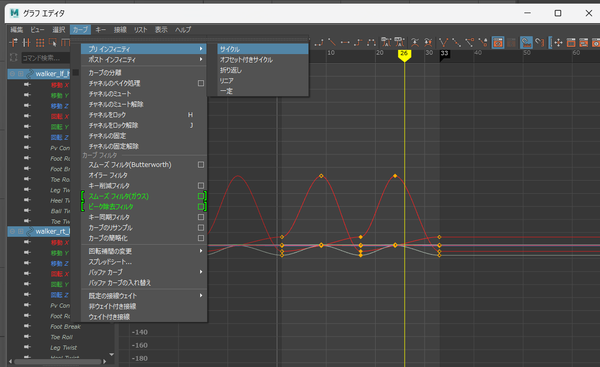This screenshot has width=600, height=367.
Task: Click ウェイト付き接線 menu entry
Action: tap(144, 317)
